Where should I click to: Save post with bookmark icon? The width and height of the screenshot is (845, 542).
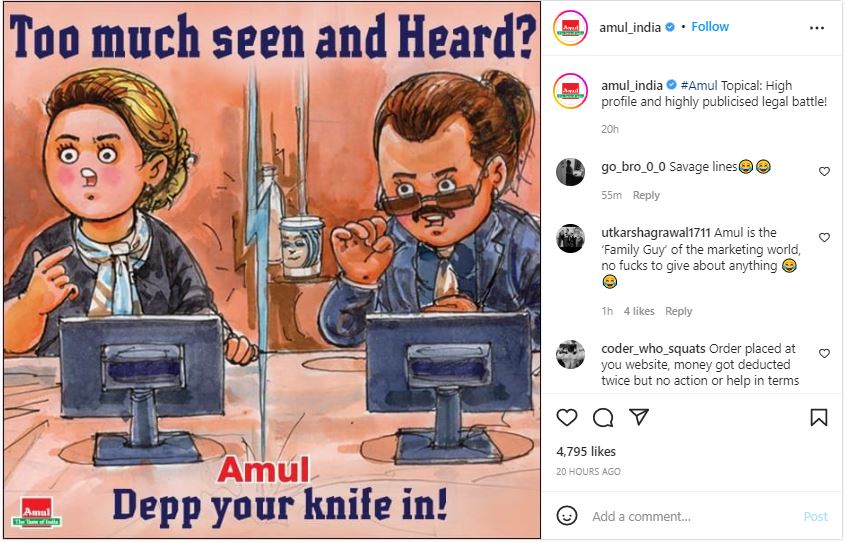819,418
